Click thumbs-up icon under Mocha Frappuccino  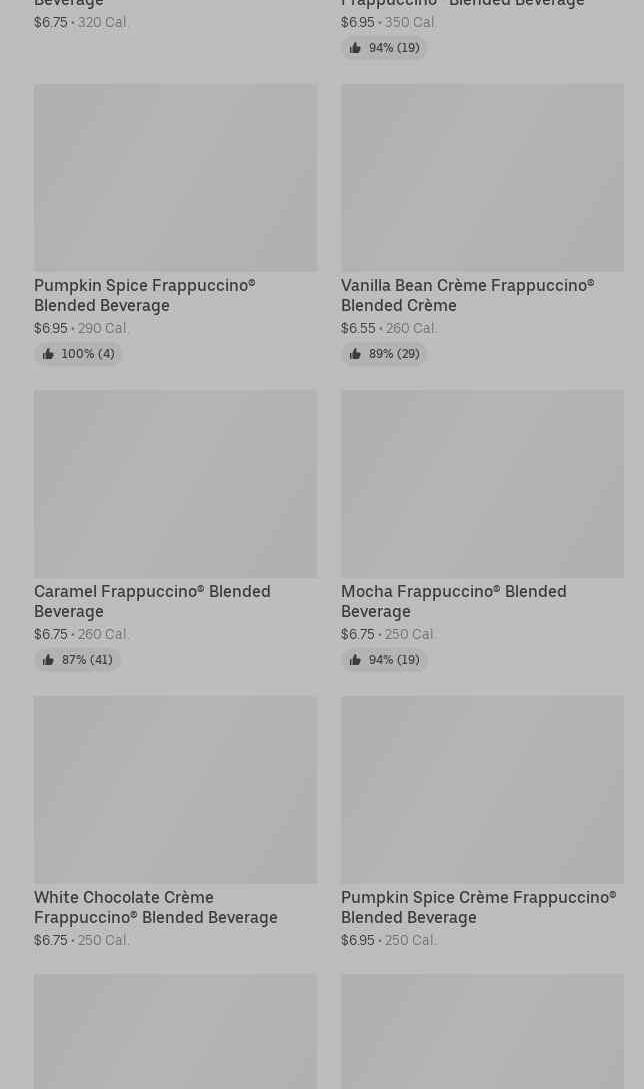[x=355, y=660]
